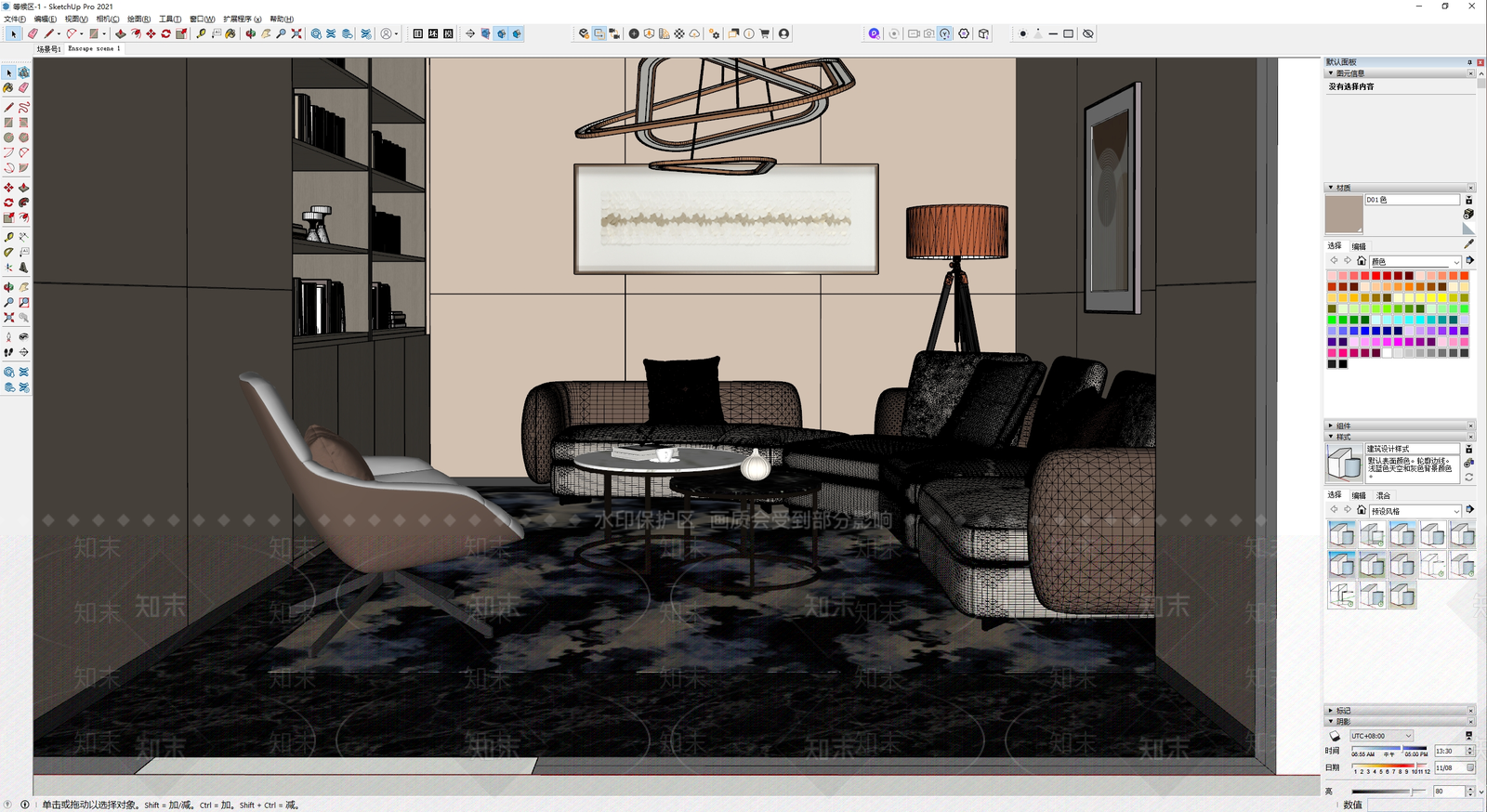Click the sample paint eyedropper in Materials panel

point(1468,243)
